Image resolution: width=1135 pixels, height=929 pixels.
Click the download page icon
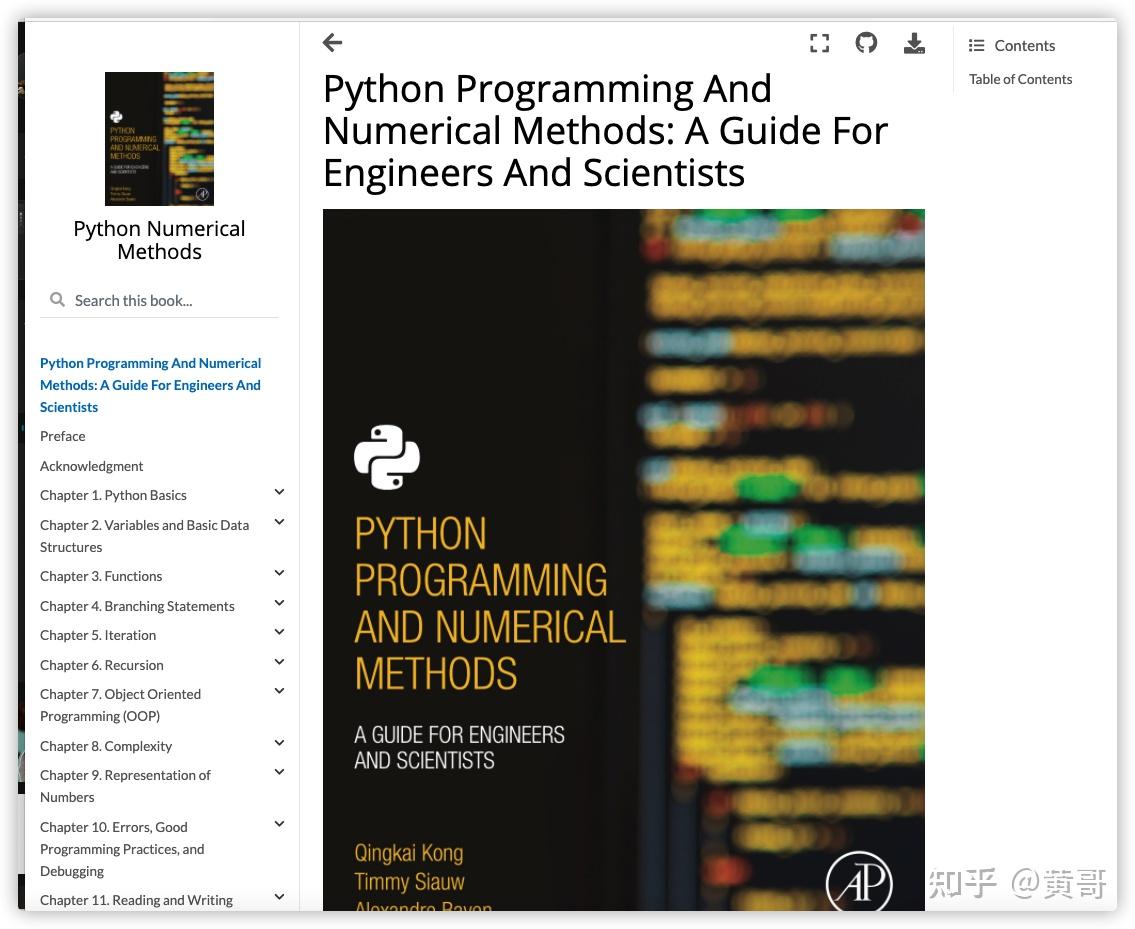914,43
